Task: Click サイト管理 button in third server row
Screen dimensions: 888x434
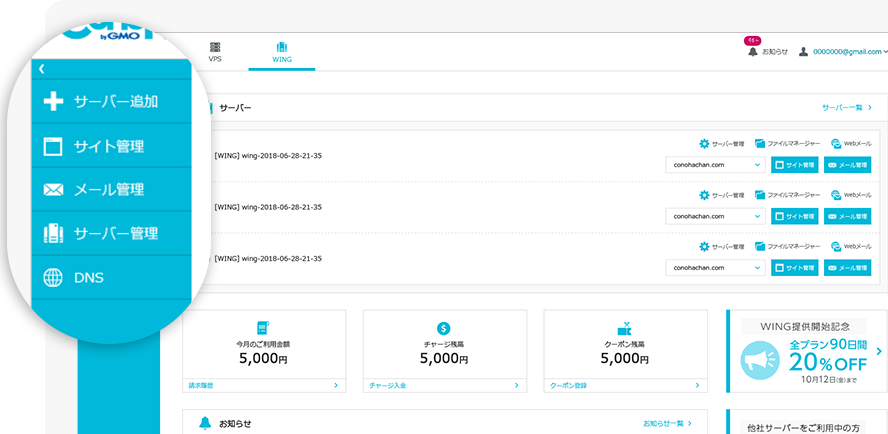Action: point(794,268)
